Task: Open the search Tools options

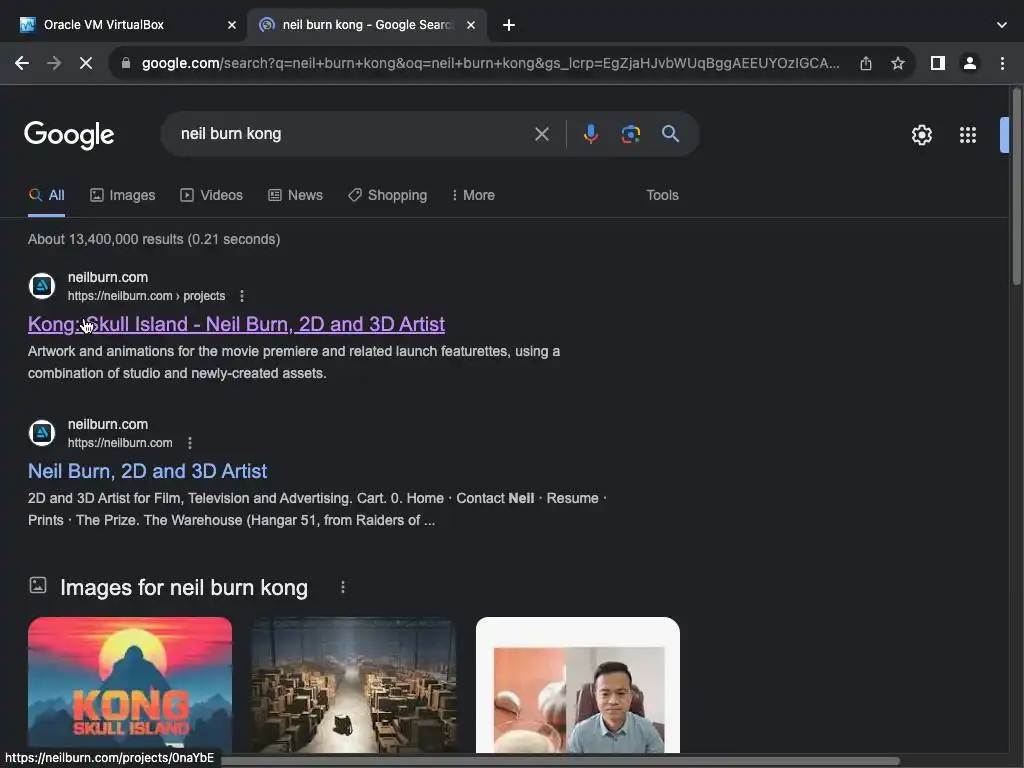Action: pos(662,195)
